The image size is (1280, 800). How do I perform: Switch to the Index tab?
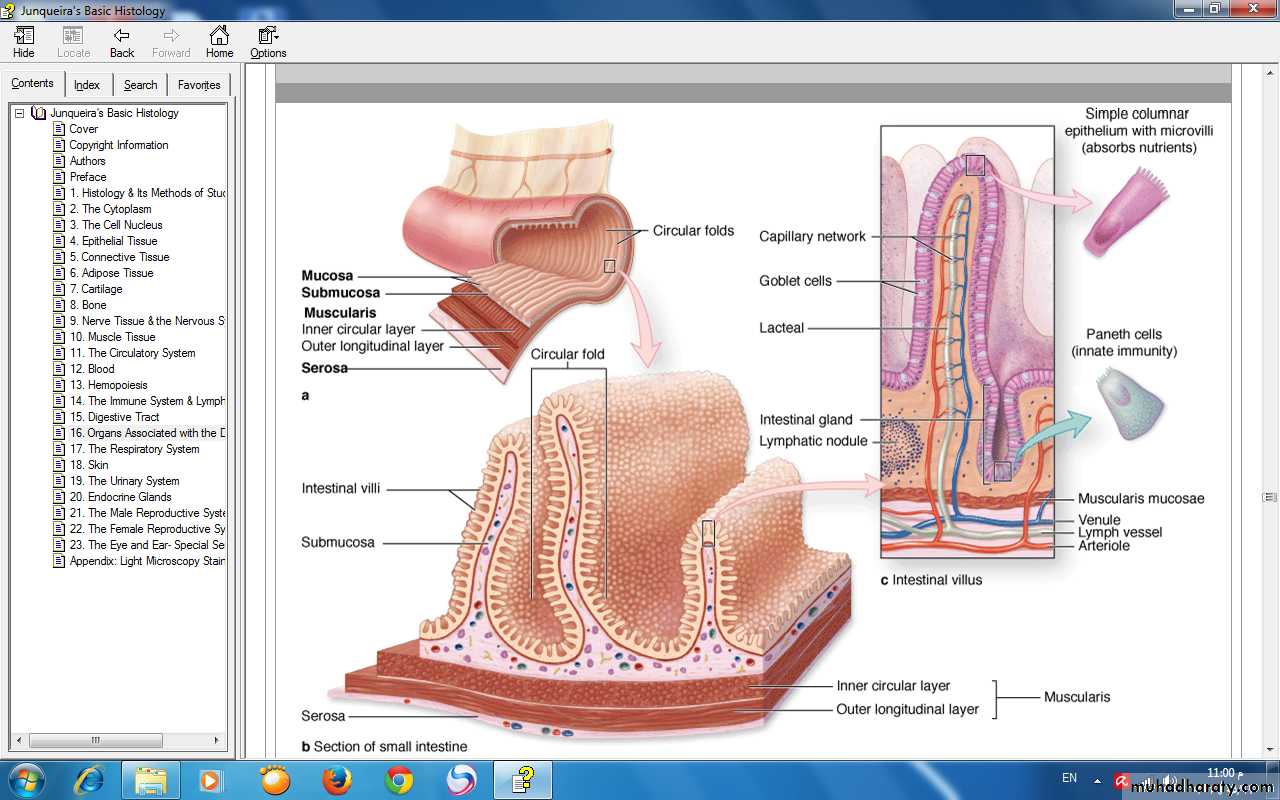87,85
